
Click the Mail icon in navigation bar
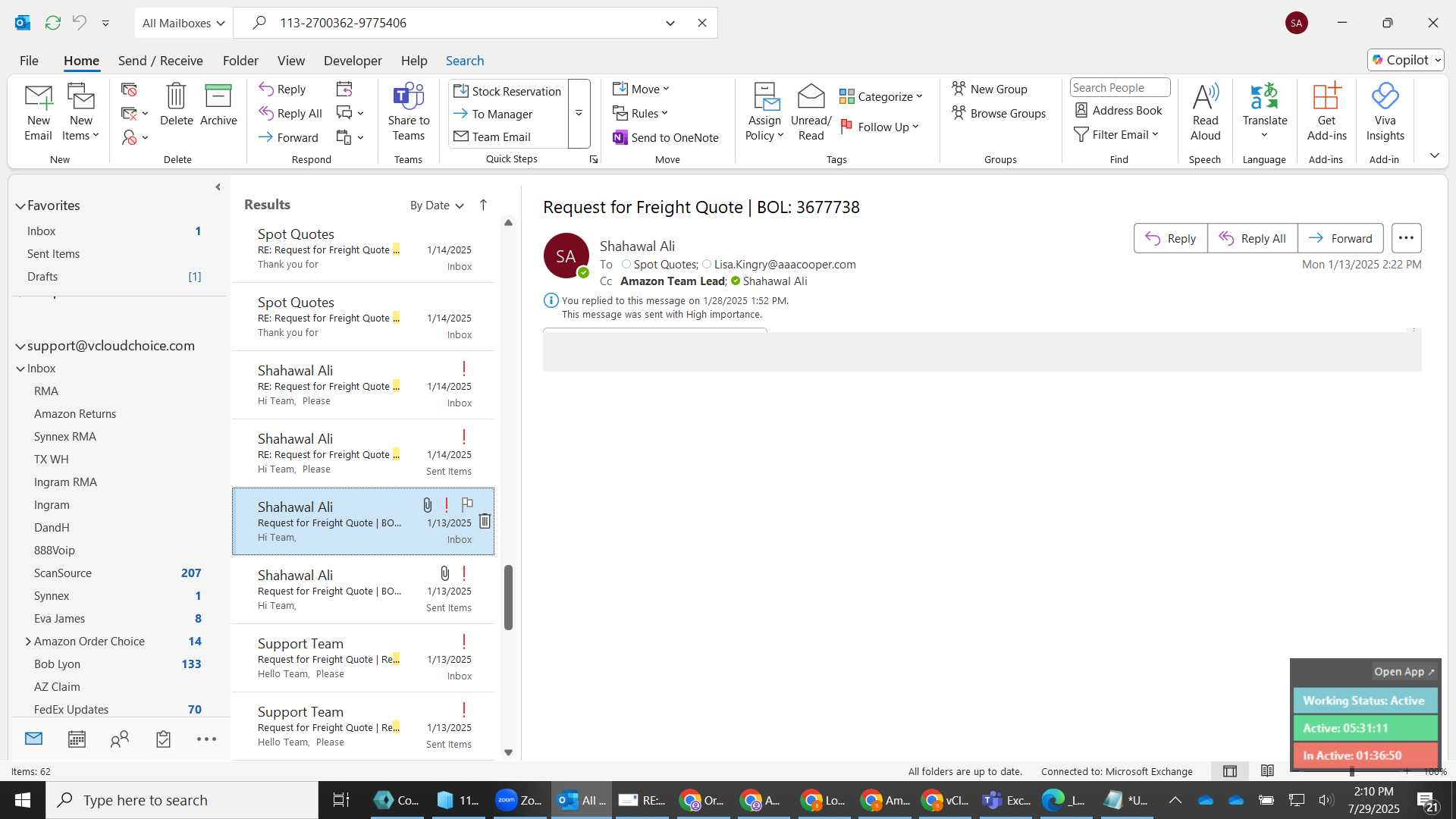click(x=33, y=739)
